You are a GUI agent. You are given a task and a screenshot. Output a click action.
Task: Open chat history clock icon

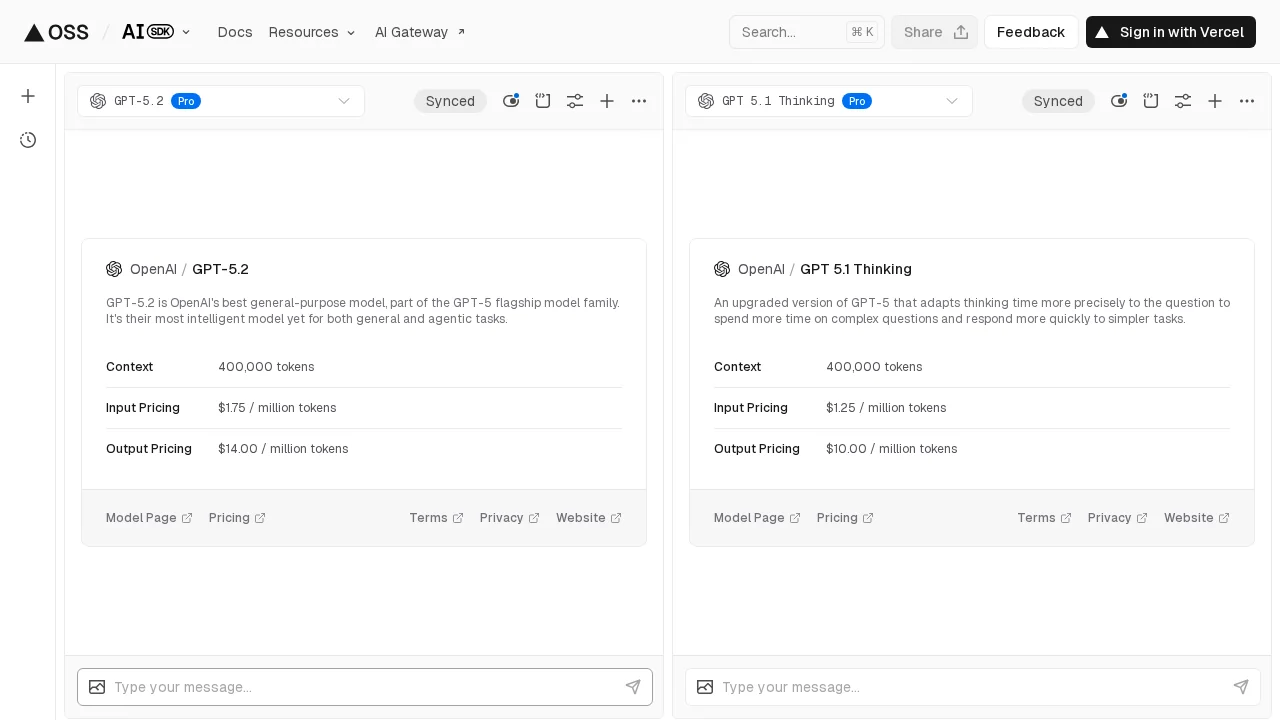(28, 140)
